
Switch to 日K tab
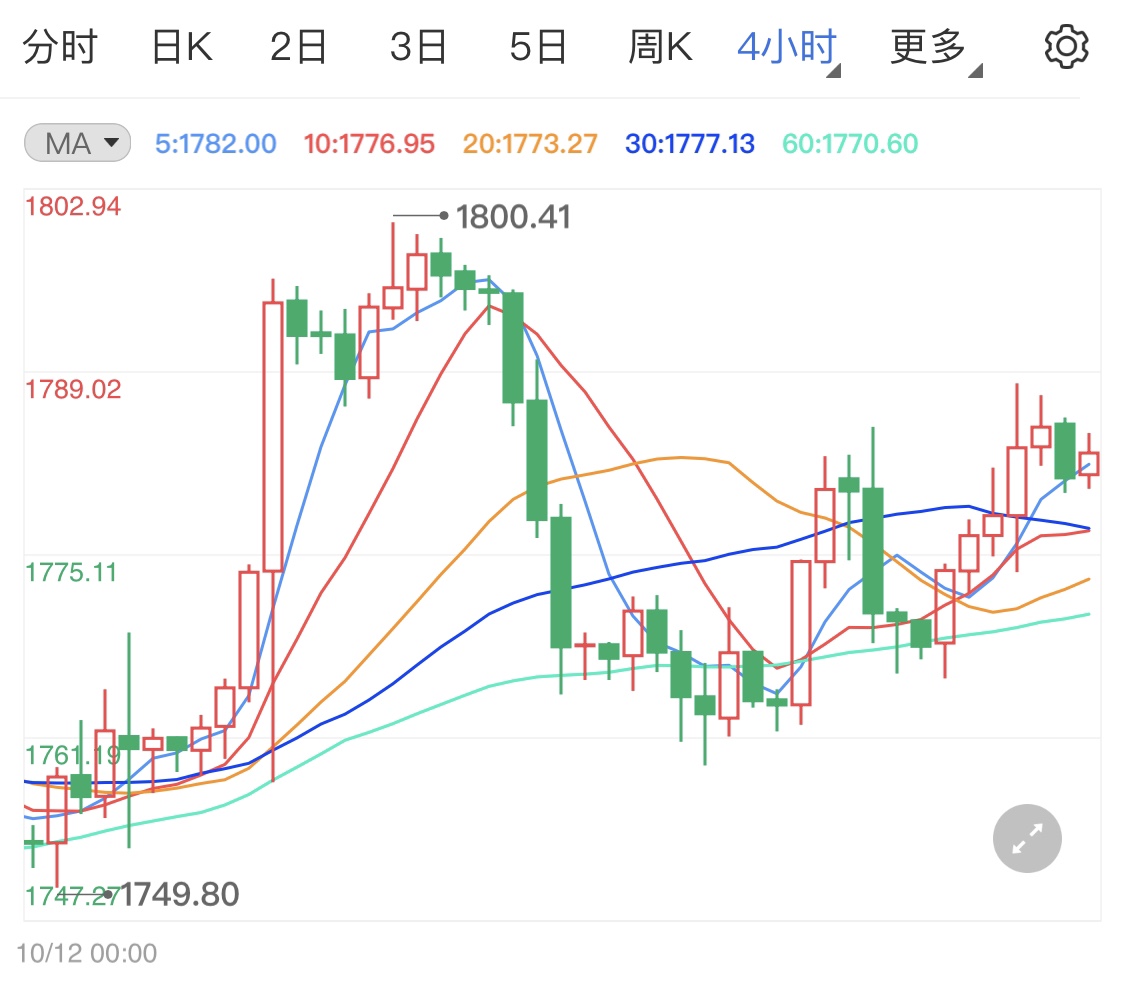pyautogui.click(x=182, y=48)
